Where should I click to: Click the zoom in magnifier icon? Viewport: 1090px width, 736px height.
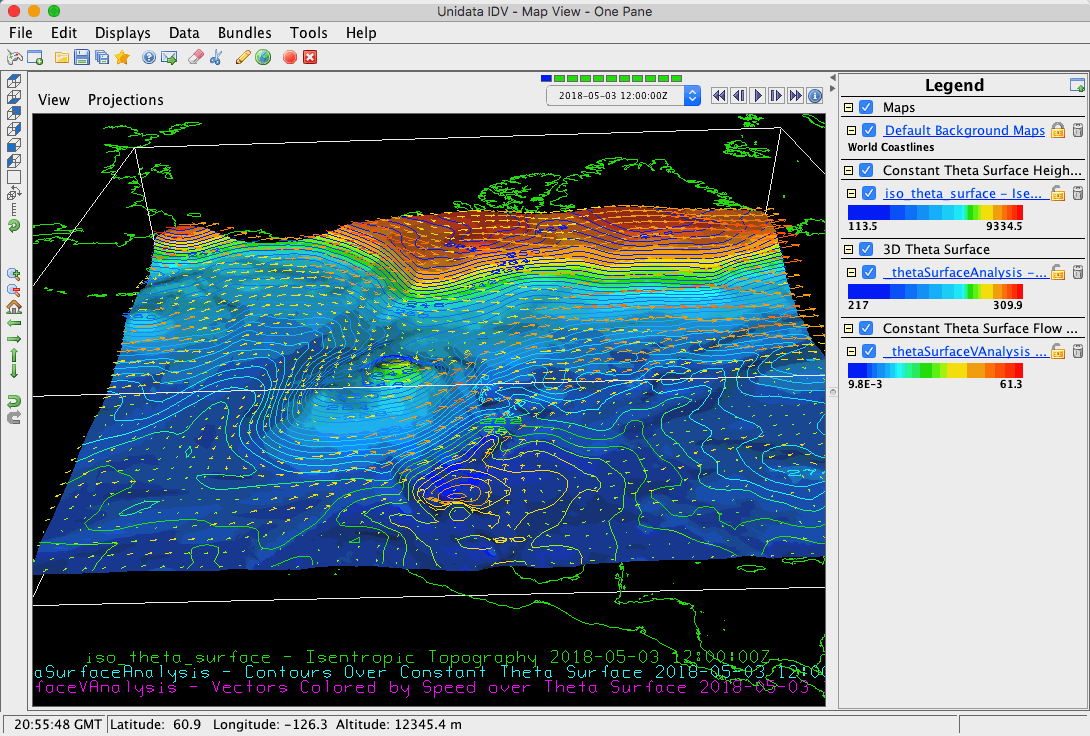[14, 273]
